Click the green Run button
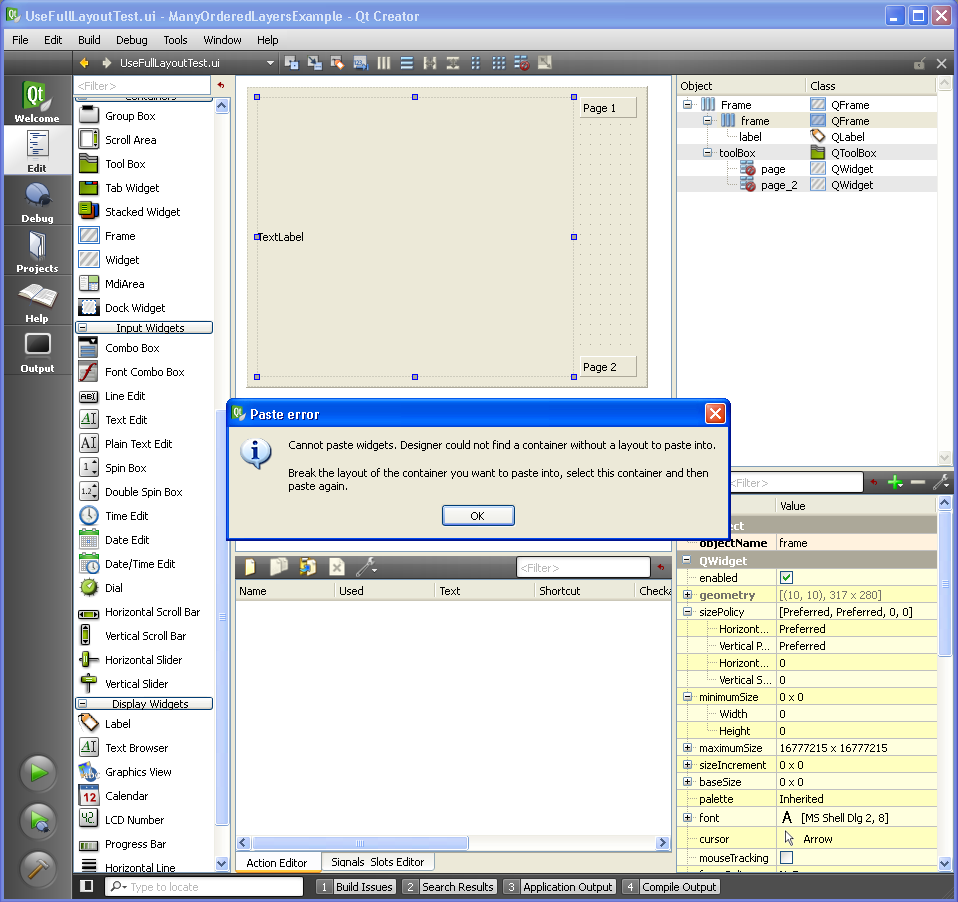Image resolution: width=958 pixels, height=902 pixels. pyautogui.click(x=38, y=773)
